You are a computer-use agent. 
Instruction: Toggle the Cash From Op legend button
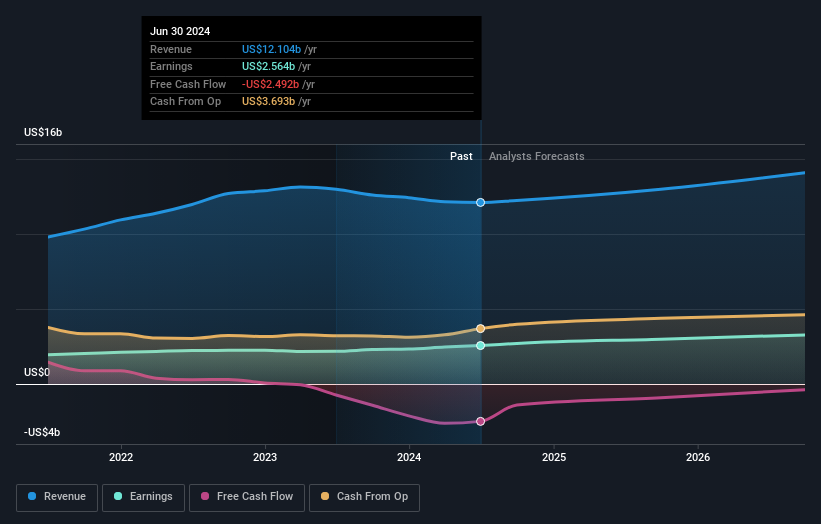pos(364,497)
